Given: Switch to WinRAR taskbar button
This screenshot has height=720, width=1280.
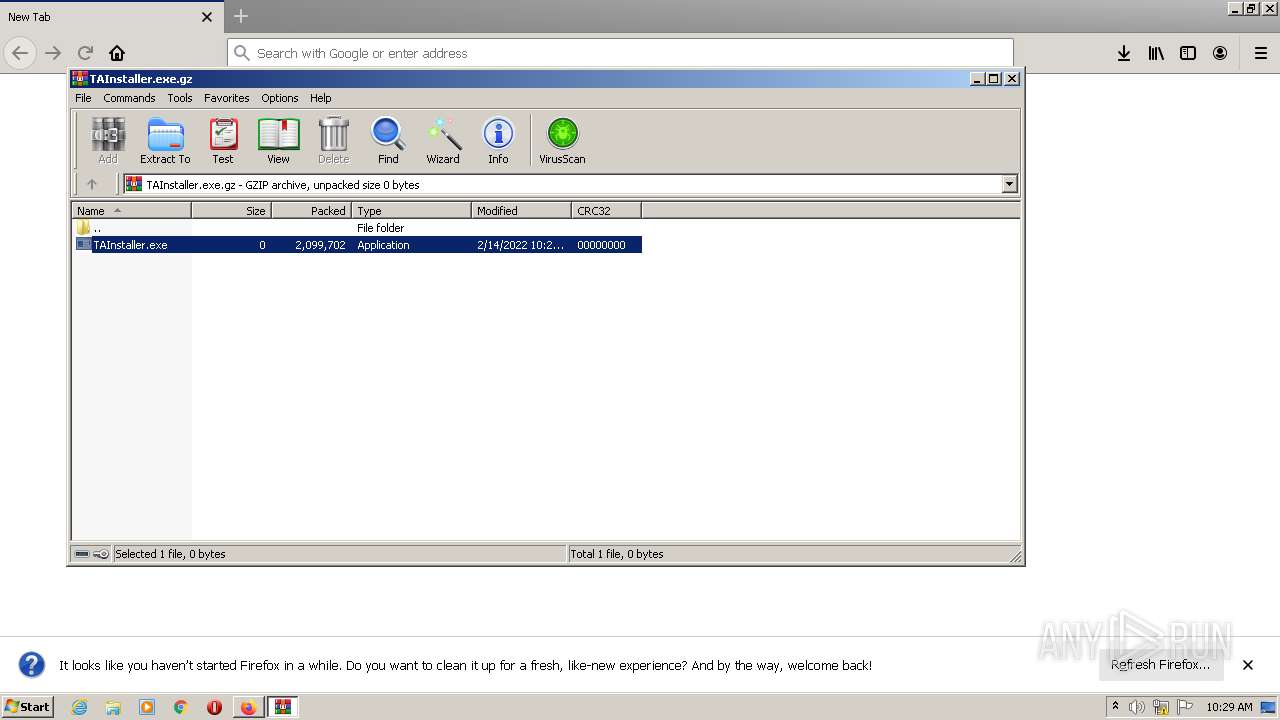Looking at the screenshot, I should [x=283, y=707].
